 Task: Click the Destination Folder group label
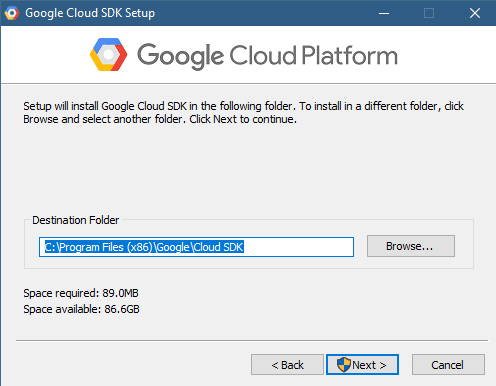tap(76, 220)
